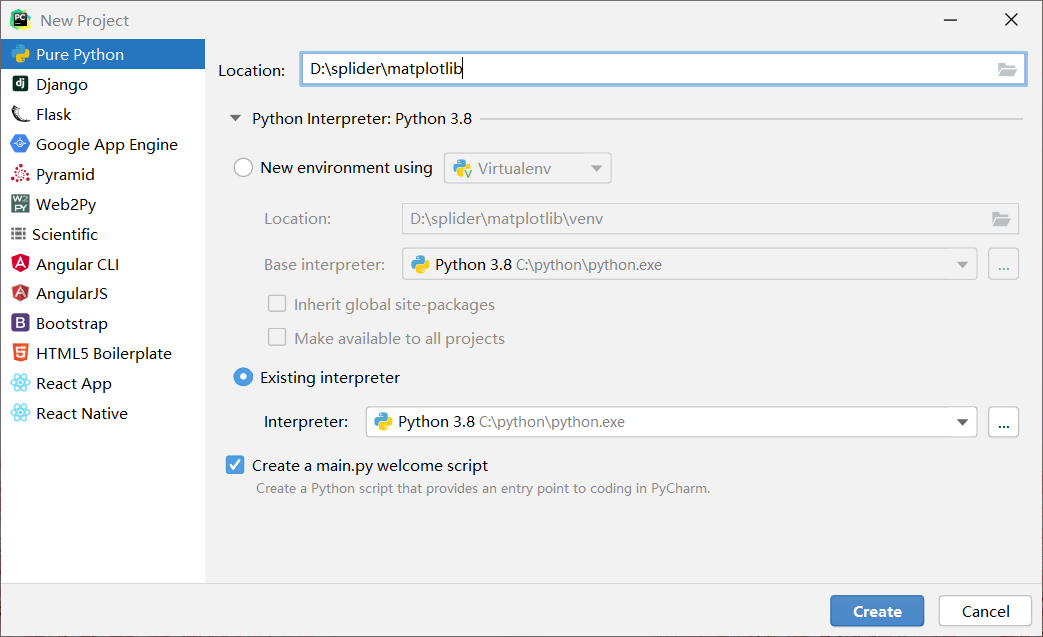Click the PyCharm logo in title bar

[21, 19]
